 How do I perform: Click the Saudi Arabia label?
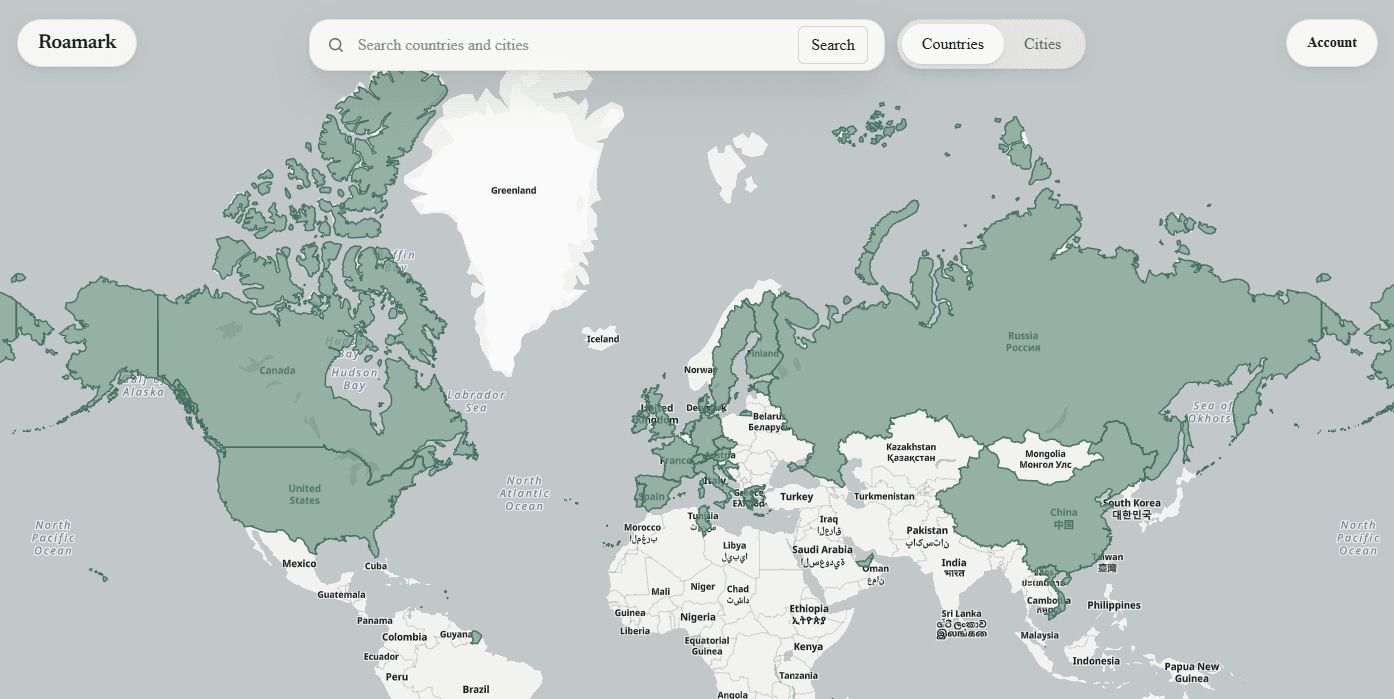822,555
